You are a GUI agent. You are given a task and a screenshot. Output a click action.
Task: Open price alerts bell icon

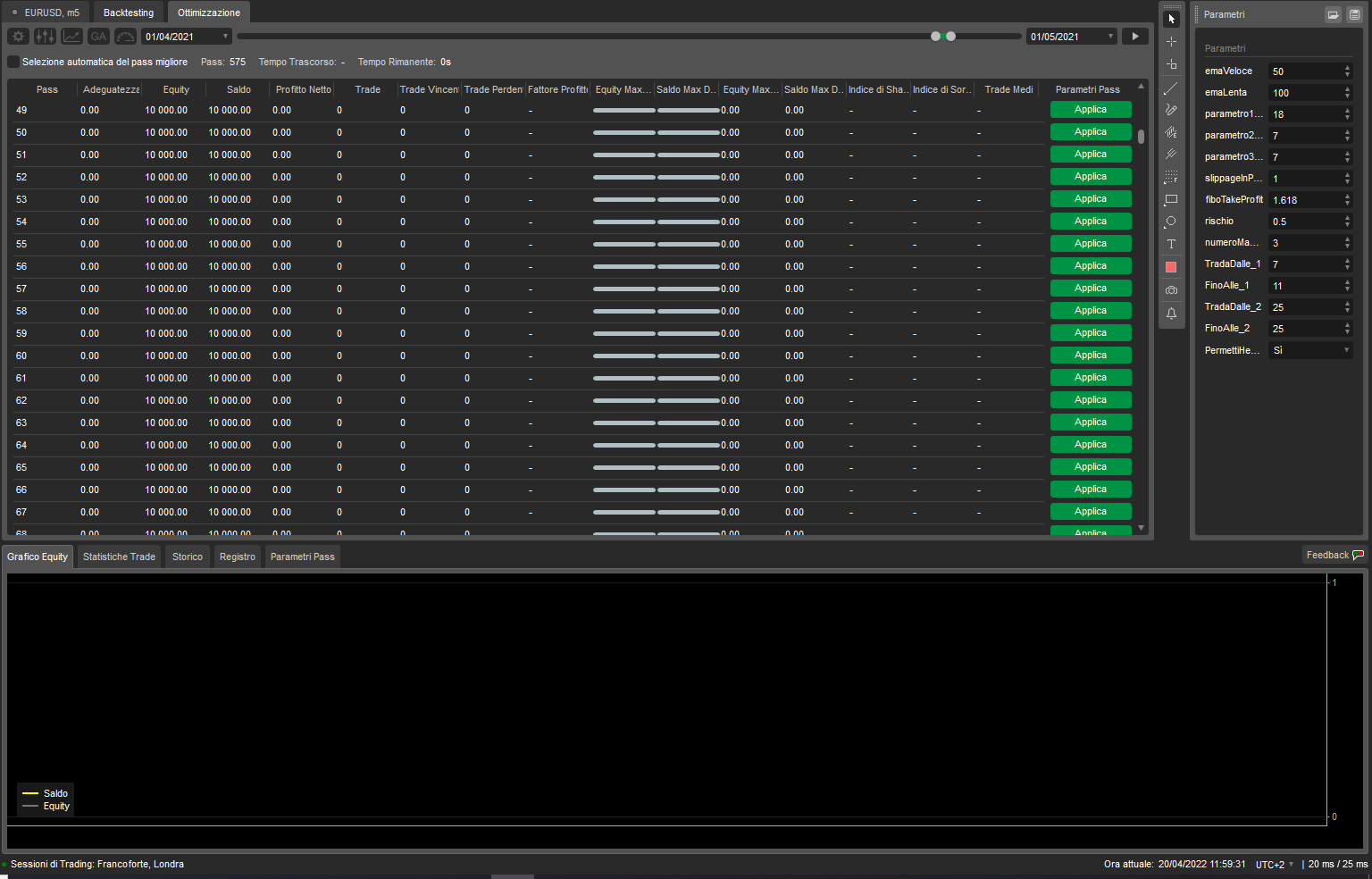[x=1171, y=314]
